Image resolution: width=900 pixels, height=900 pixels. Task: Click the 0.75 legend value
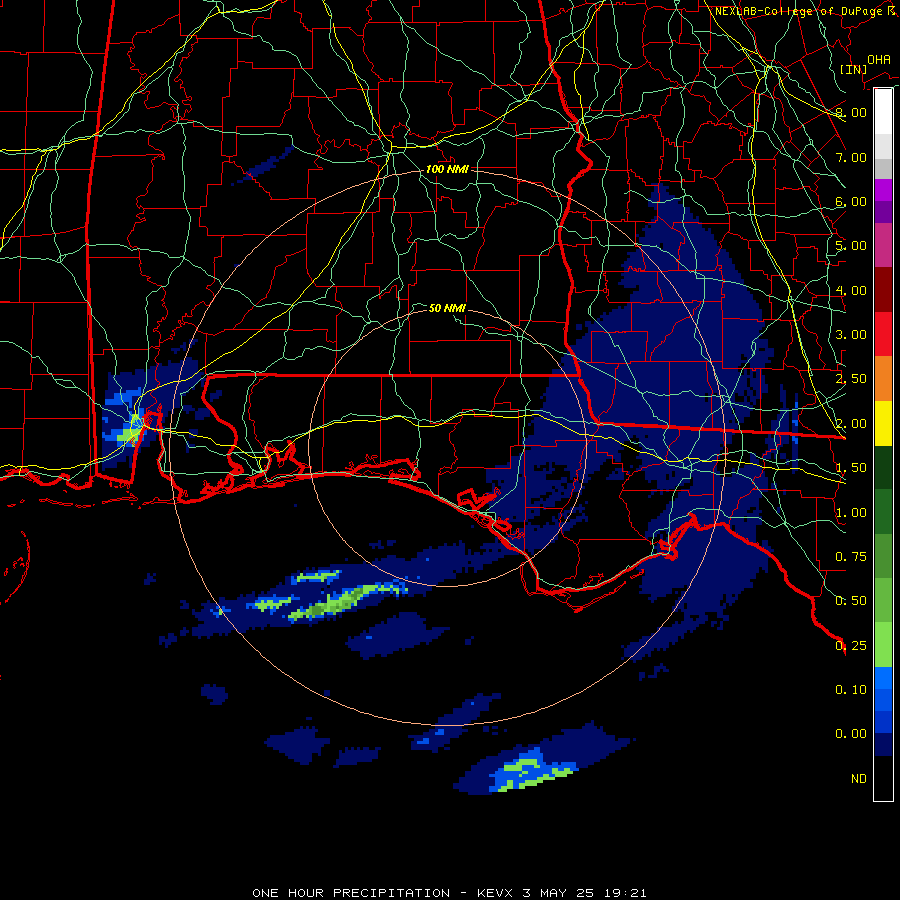851,557
